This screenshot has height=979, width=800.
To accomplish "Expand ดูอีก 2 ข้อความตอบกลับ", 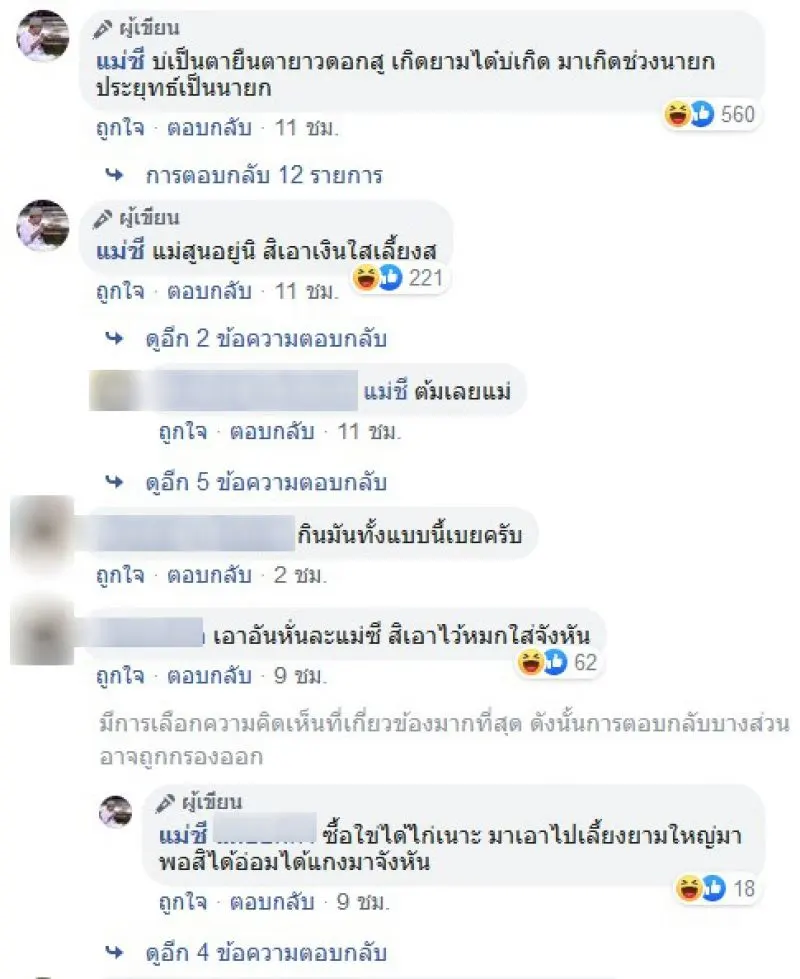I will (x=266, y=339).
